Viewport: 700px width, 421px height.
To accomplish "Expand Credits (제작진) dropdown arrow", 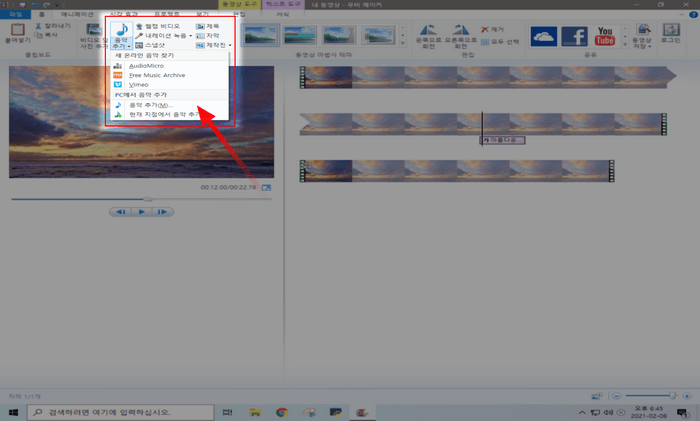I will [x=230, y=46].
